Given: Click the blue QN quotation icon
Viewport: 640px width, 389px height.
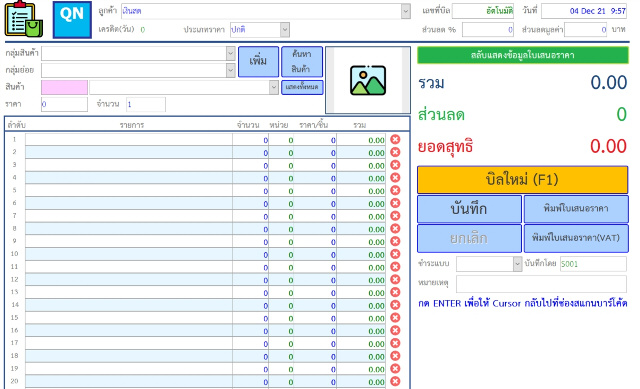Looking at the screenshot, I should 72,20.
